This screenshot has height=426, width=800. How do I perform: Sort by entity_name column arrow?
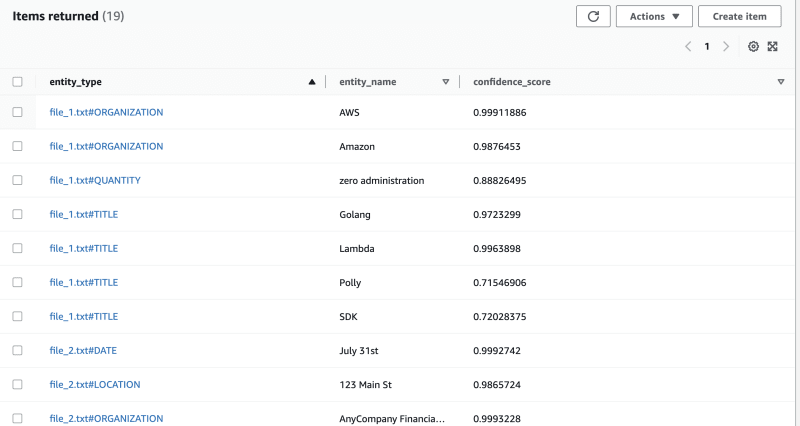(x=445, y=82)
